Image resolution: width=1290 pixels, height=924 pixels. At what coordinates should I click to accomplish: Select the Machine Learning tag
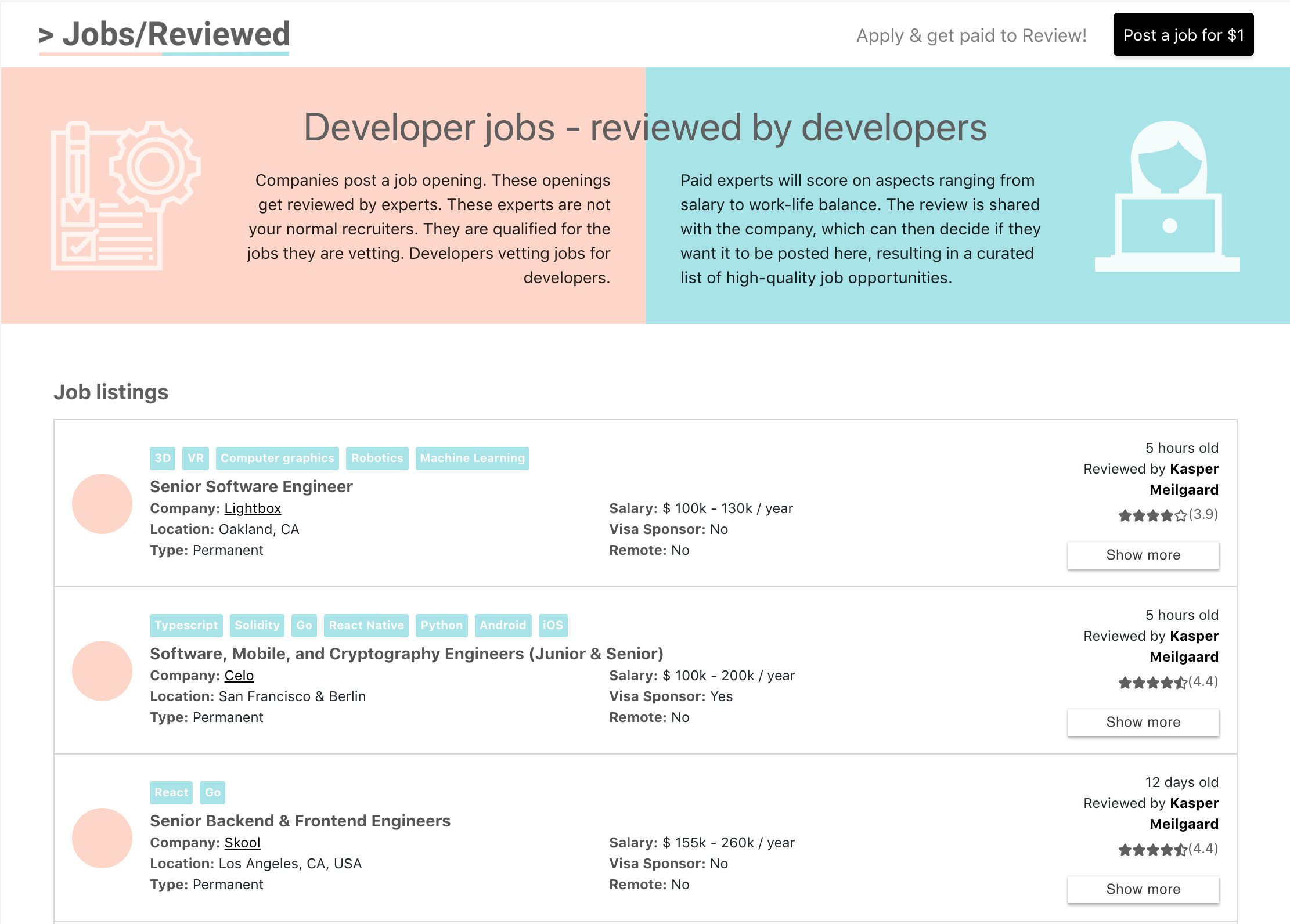pos(472,458)
